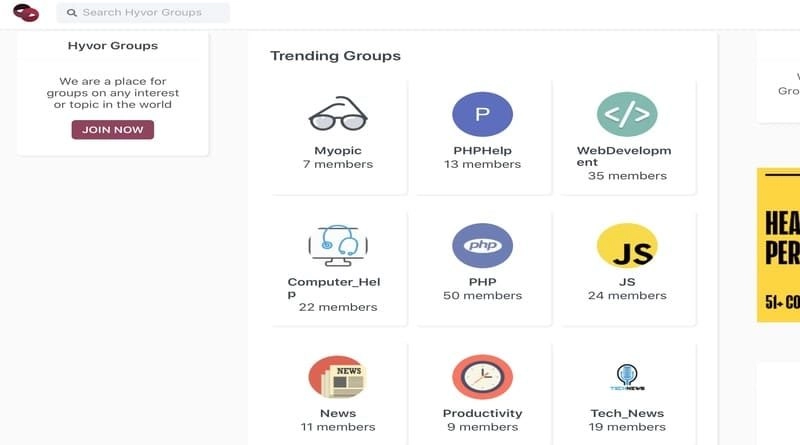Screen dimensions: 800x445
Task: Click the Trending Groups heading
Action: pyautogui.click(x=335, y=56)
